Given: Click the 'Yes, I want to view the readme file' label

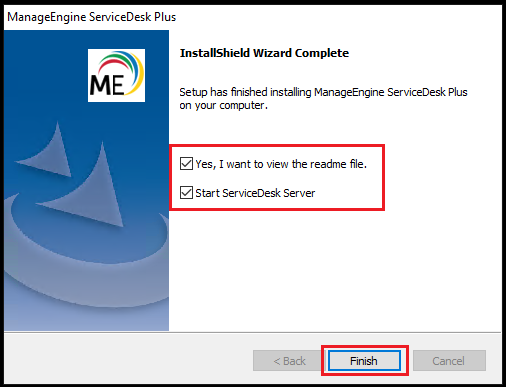Looking at the screenshot, I should [281, 164].
